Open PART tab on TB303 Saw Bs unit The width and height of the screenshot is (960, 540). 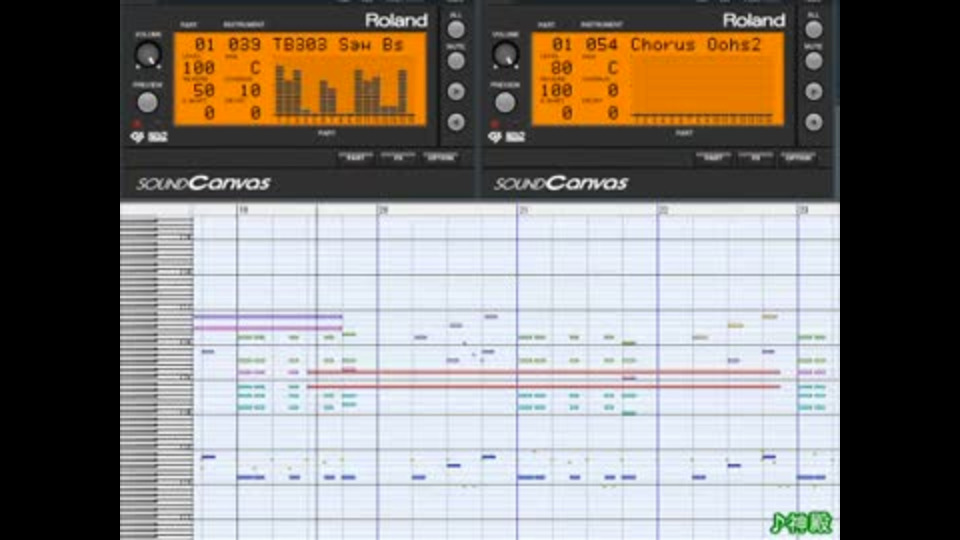click(356, 157)
